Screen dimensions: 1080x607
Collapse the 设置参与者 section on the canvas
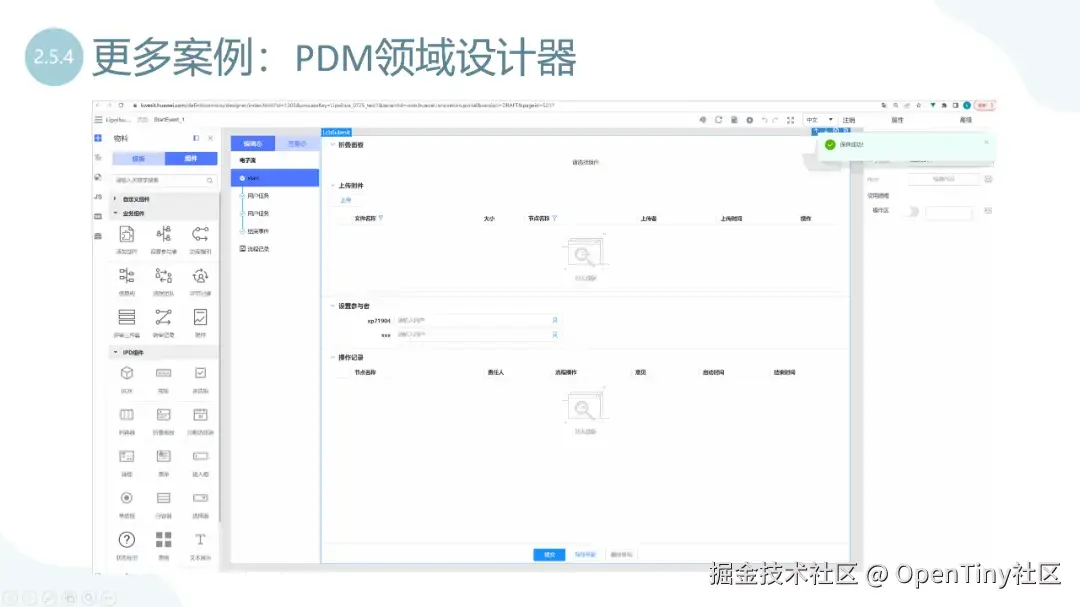click(331, 305)
